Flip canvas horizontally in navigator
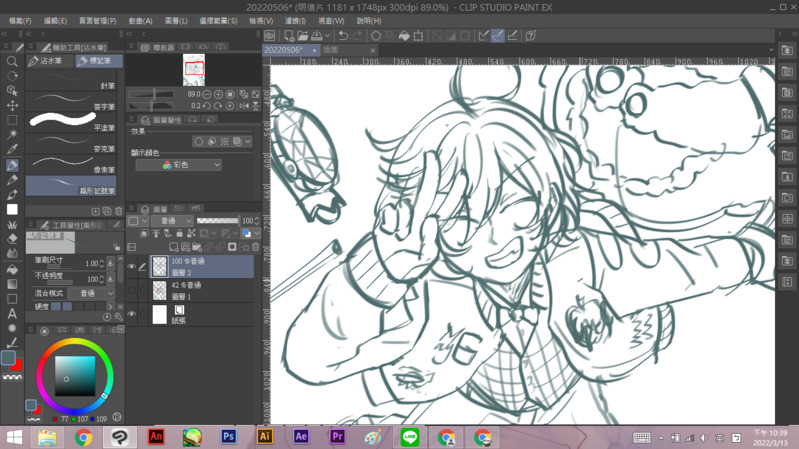 [244, 106]
